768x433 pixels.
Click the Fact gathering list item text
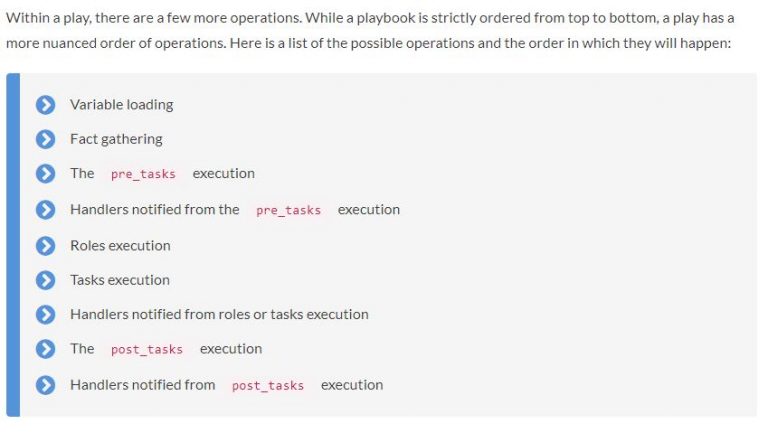point(116,139)
